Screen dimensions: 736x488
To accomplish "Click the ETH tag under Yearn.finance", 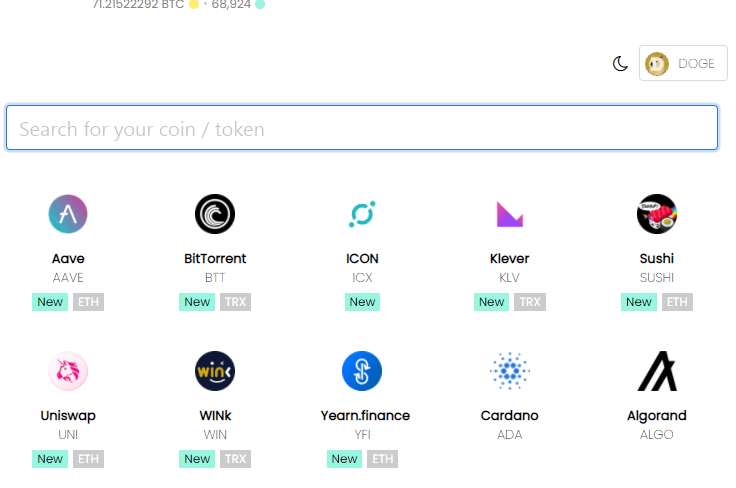I will [x=383, y=459].
